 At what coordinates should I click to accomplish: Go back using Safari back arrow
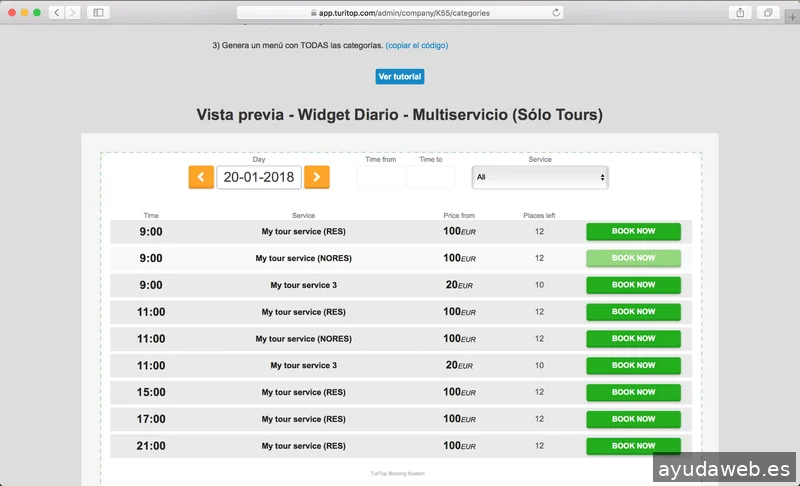pyautogui.click(x=56, y=12)
